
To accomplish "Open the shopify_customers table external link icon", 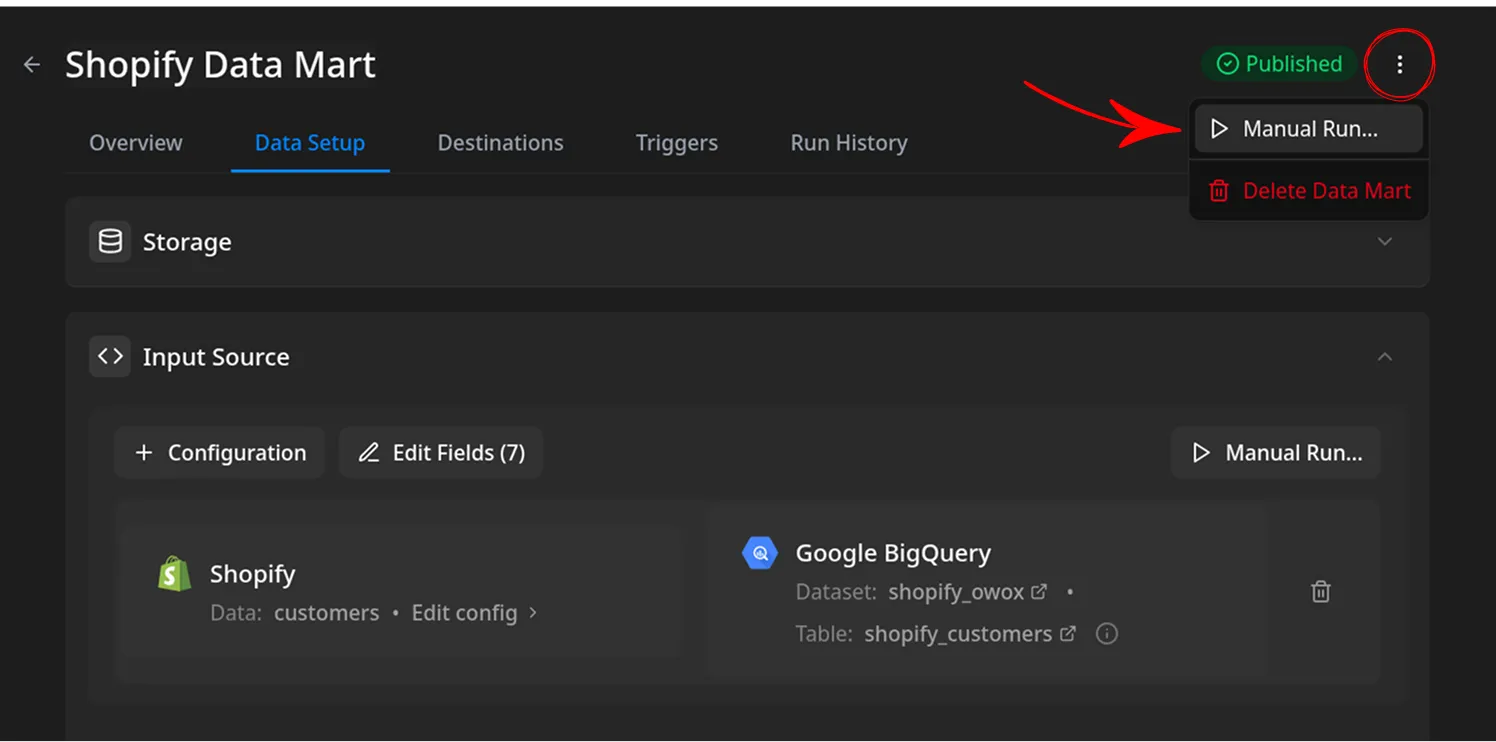I will (x=1066, y=633).
